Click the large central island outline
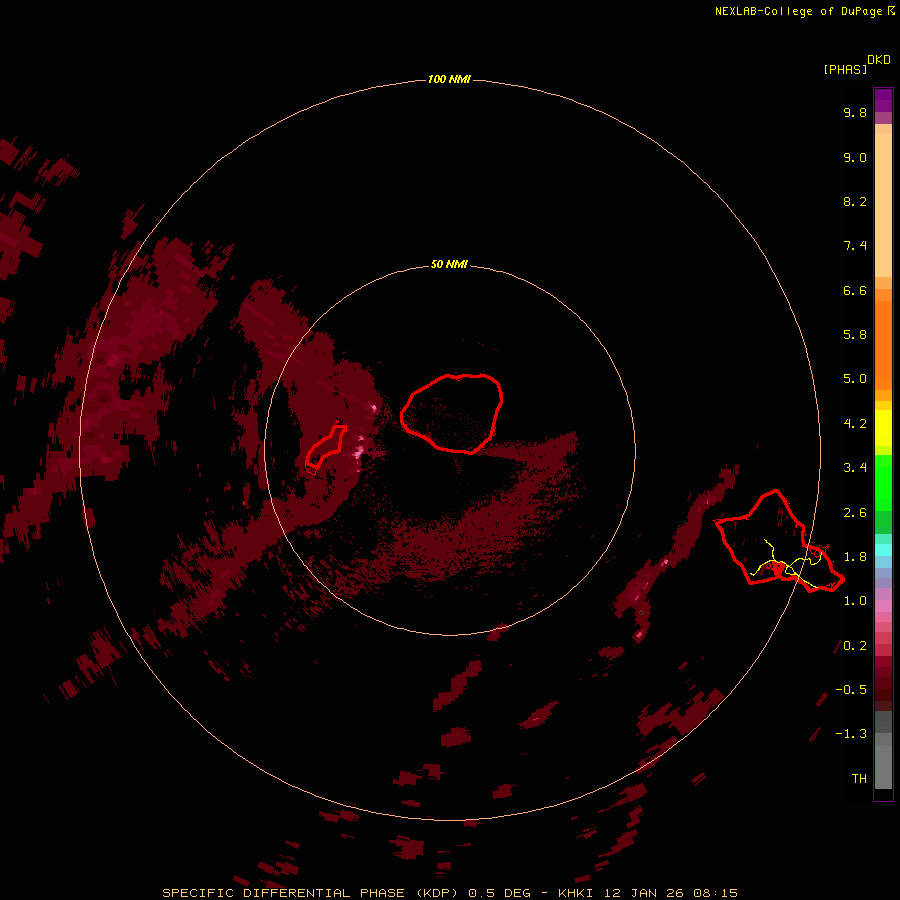 click(x=452, y=414)
